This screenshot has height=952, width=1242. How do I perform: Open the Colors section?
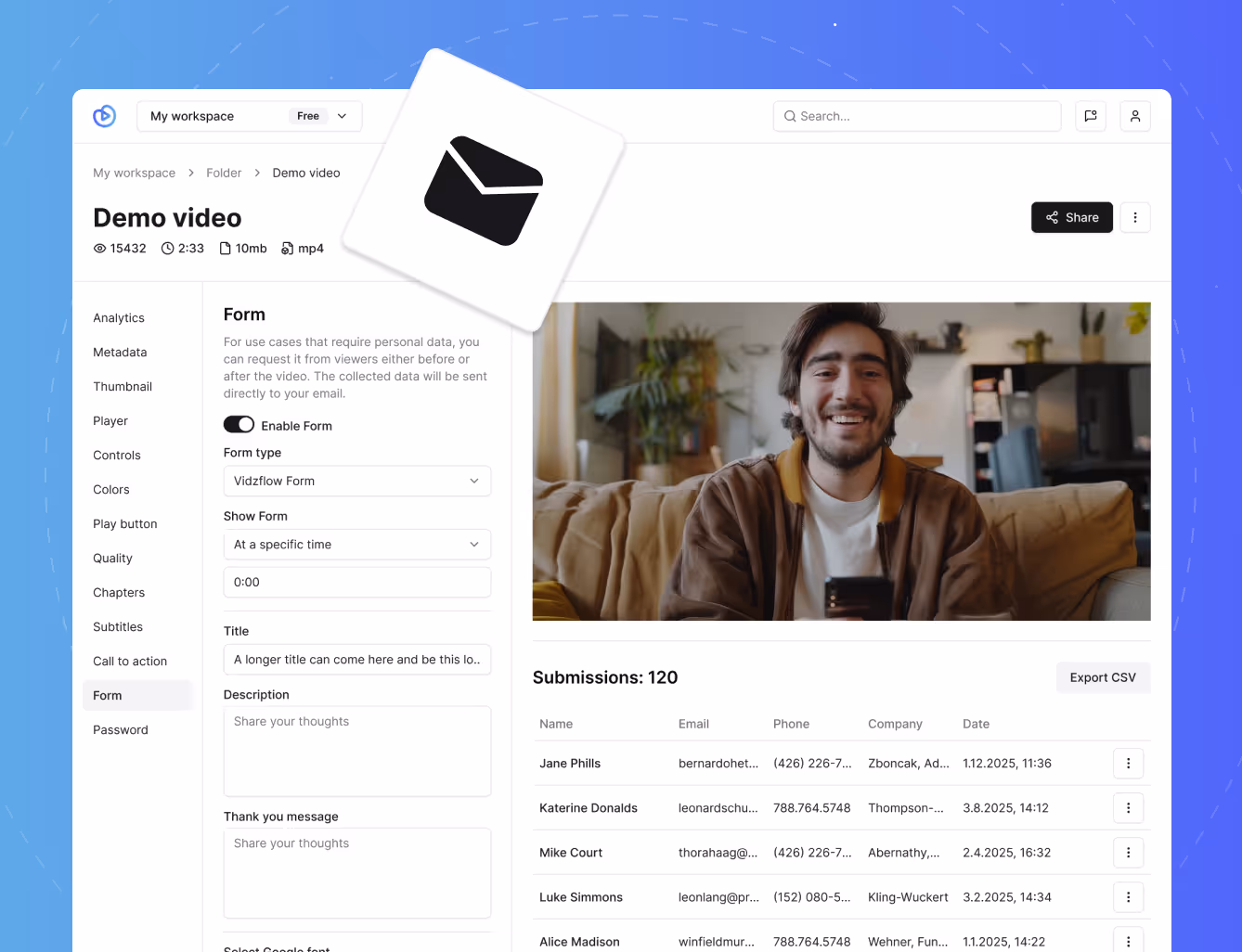coord(111,489)
